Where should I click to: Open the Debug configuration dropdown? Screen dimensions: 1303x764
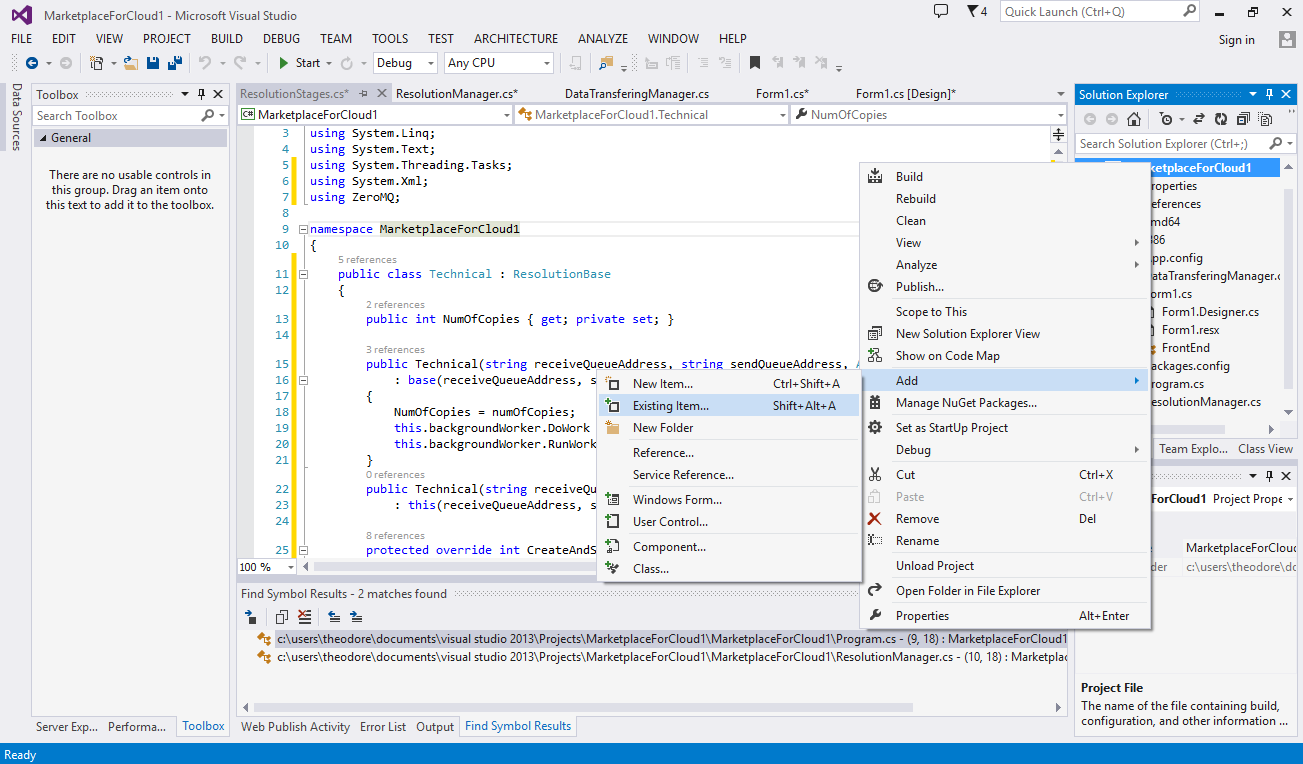pos(431,63)
